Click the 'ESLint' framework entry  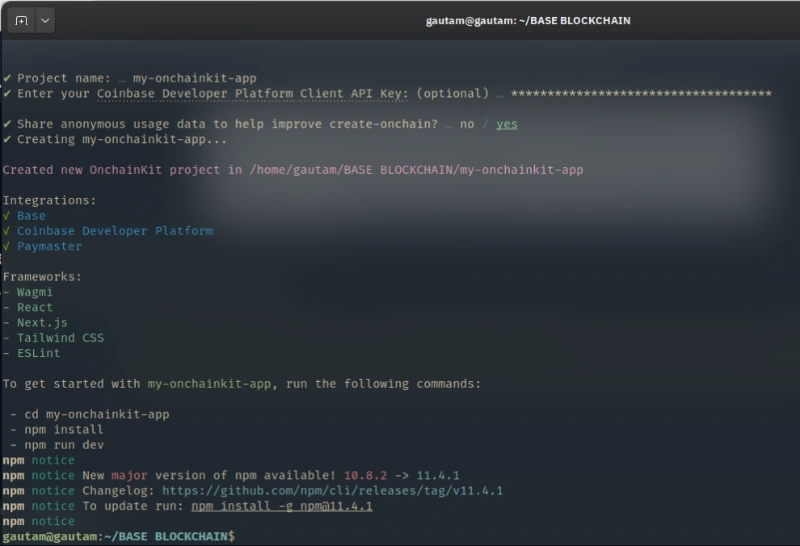point(39,353)
